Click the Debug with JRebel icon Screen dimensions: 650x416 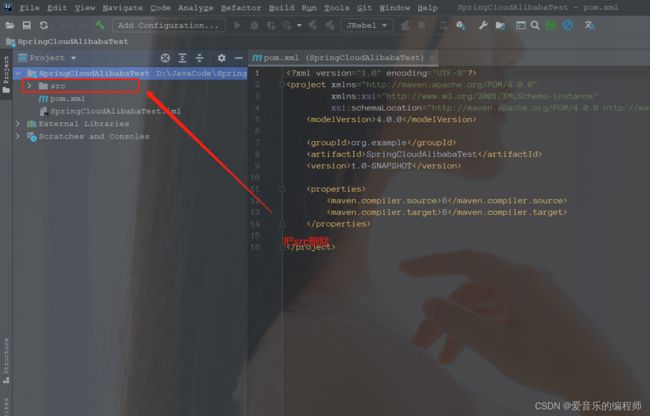[330, 25]
